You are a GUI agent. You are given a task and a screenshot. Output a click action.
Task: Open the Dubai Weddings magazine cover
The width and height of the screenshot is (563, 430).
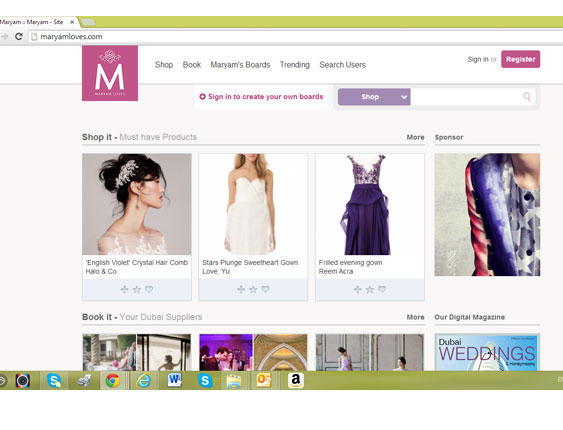[x=487, y=352]
